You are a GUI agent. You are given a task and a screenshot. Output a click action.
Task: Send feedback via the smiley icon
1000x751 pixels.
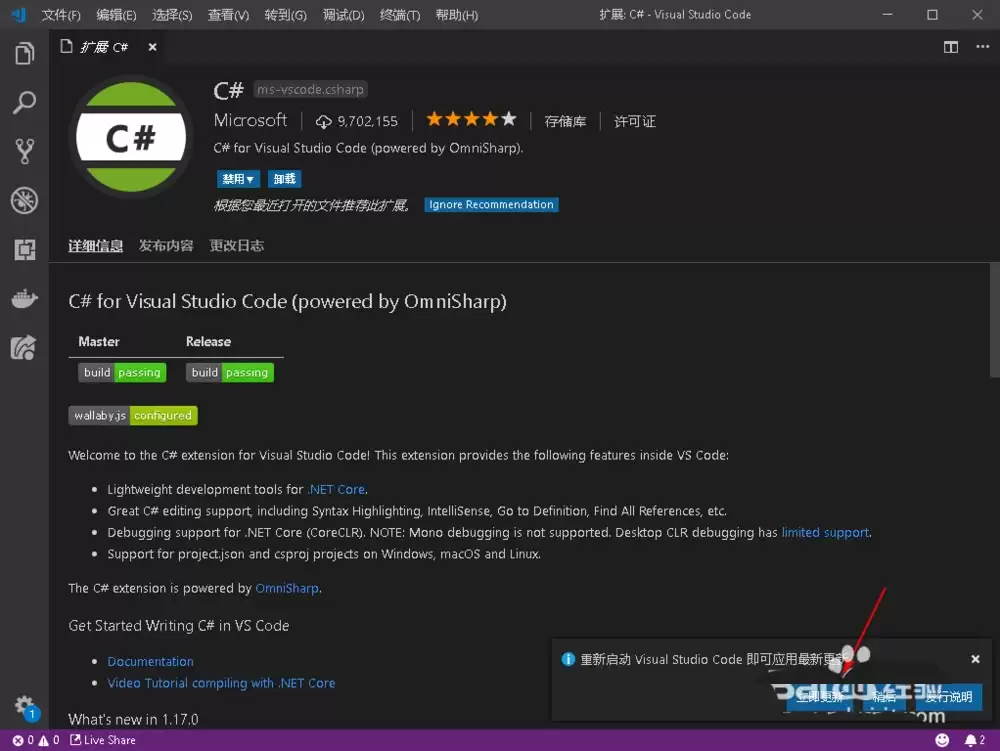(x=942, y=740)
